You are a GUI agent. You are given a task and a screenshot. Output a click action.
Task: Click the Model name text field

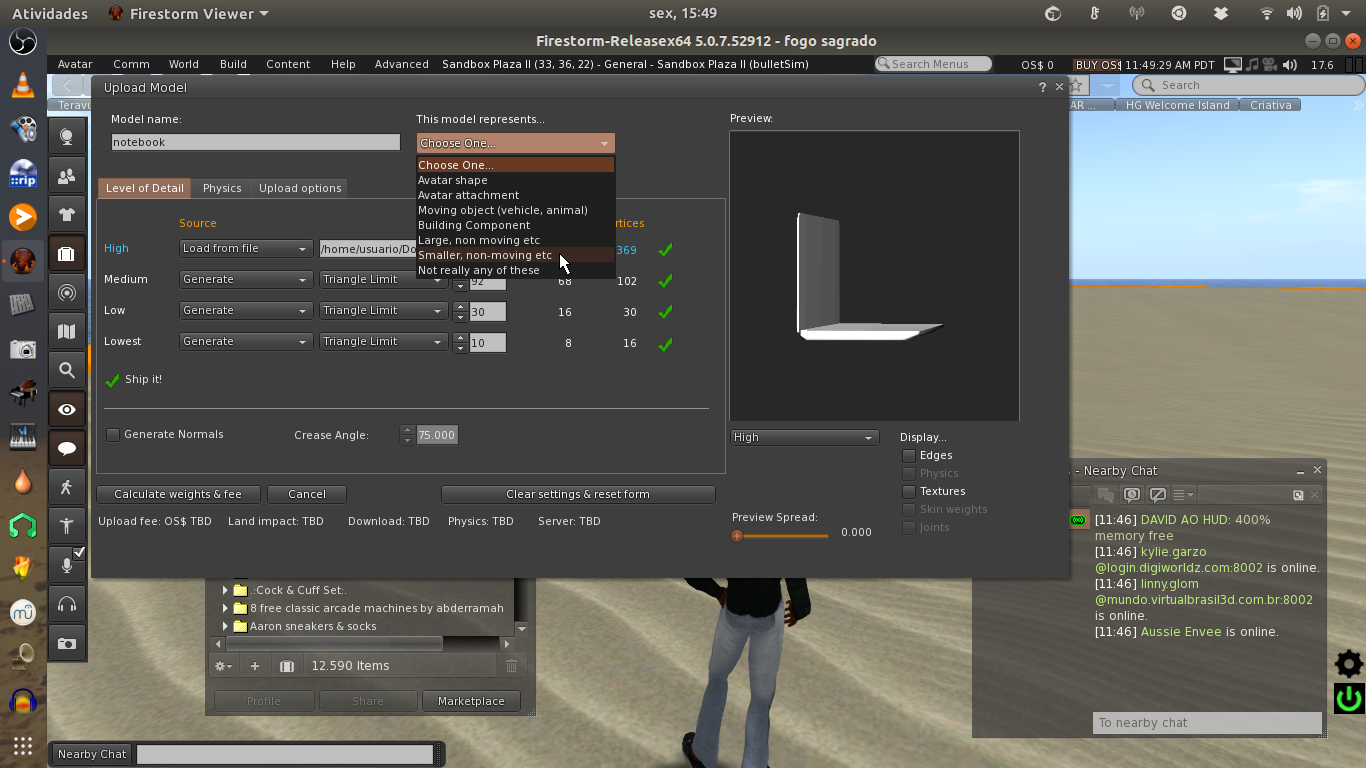coord(254,141)
